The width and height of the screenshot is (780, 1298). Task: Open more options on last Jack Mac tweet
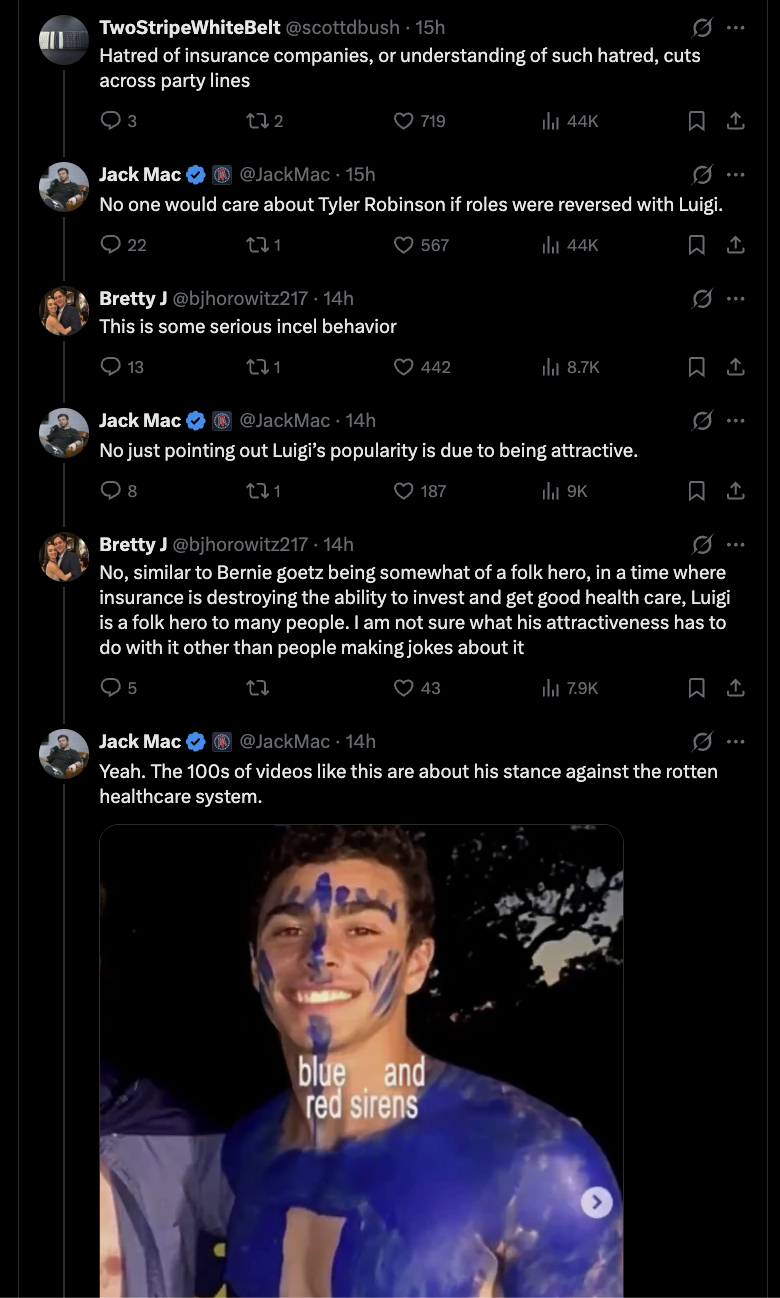point(736,742)
